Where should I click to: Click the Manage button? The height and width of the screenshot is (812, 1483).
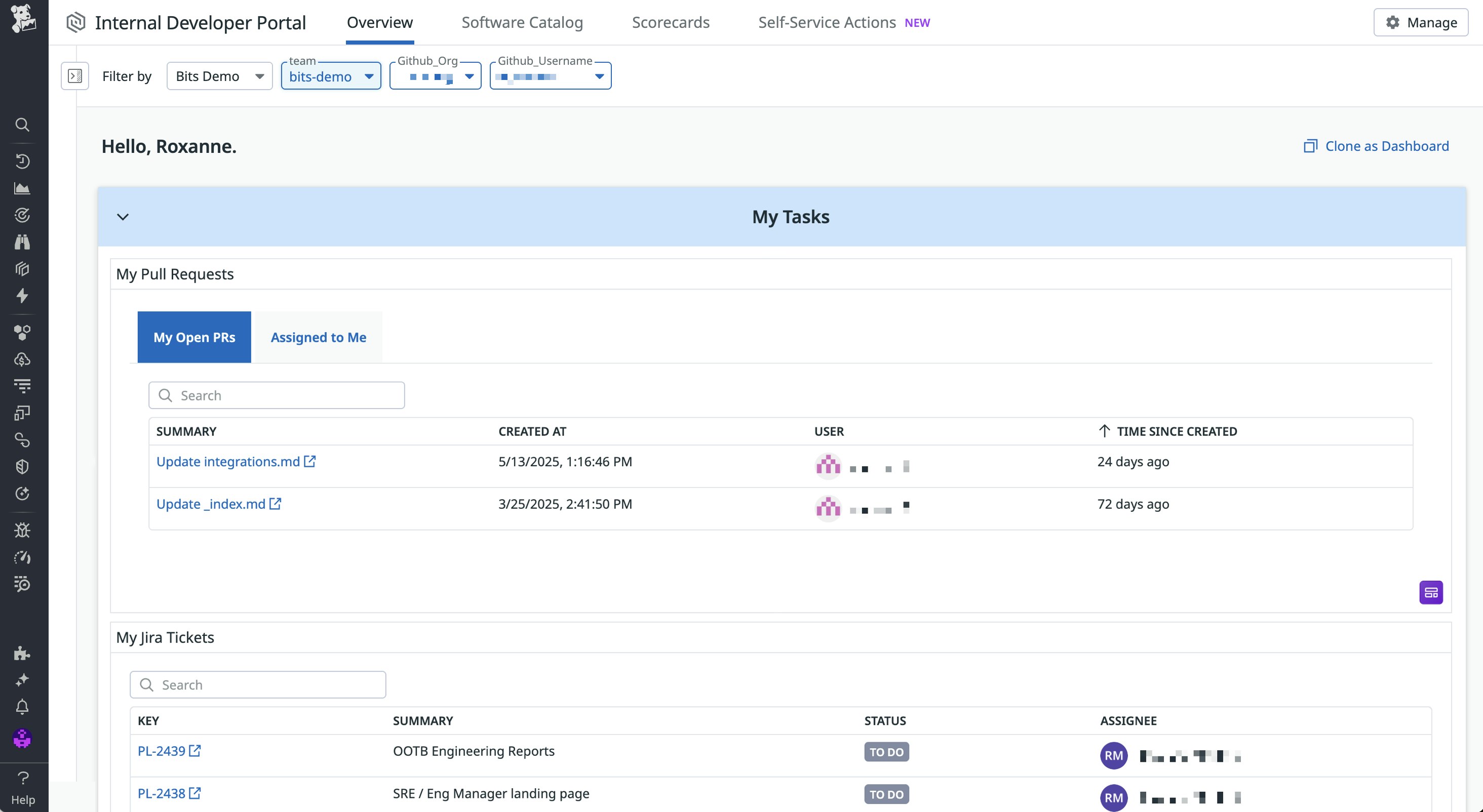coord(1420,22)
